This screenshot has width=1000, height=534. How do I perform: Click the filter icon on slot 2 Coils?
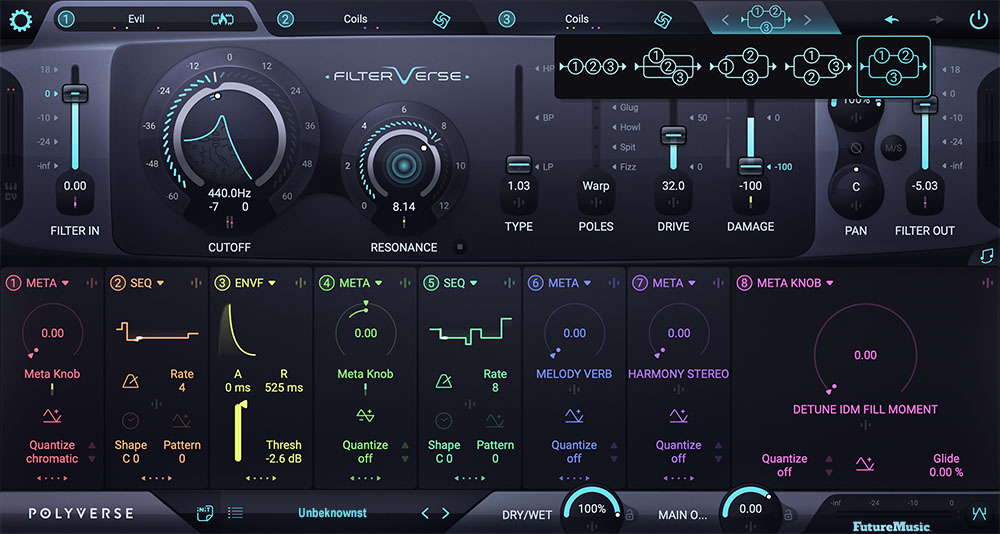(441, 20)
